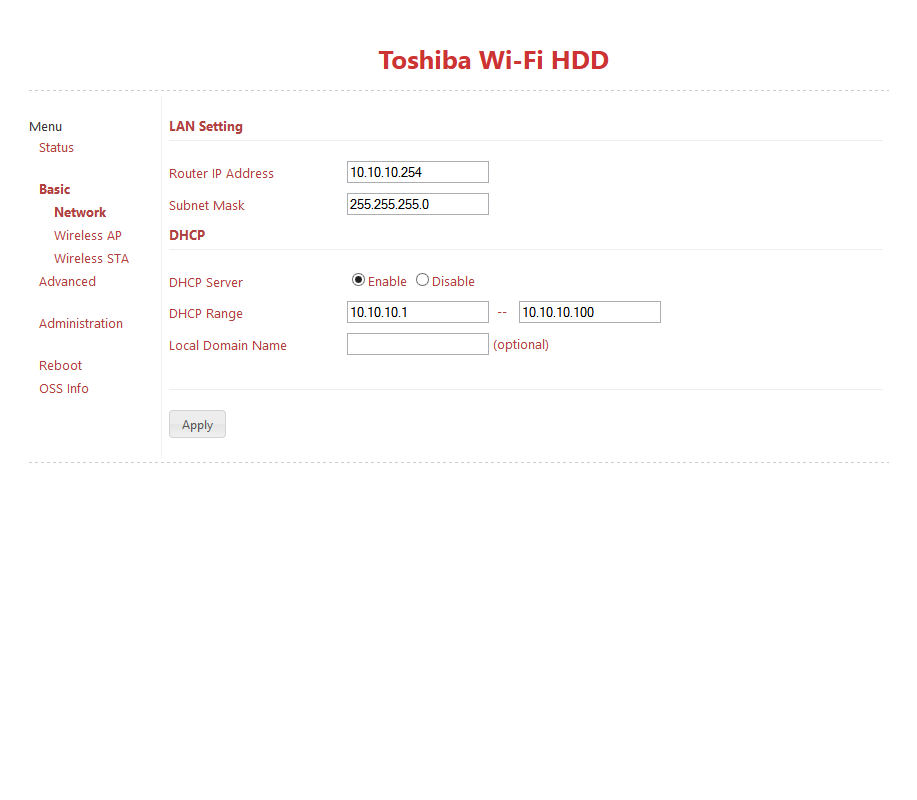Select the DHCP Server Disable radio button
Screen dimensions: 917x800
click(422, 280)
